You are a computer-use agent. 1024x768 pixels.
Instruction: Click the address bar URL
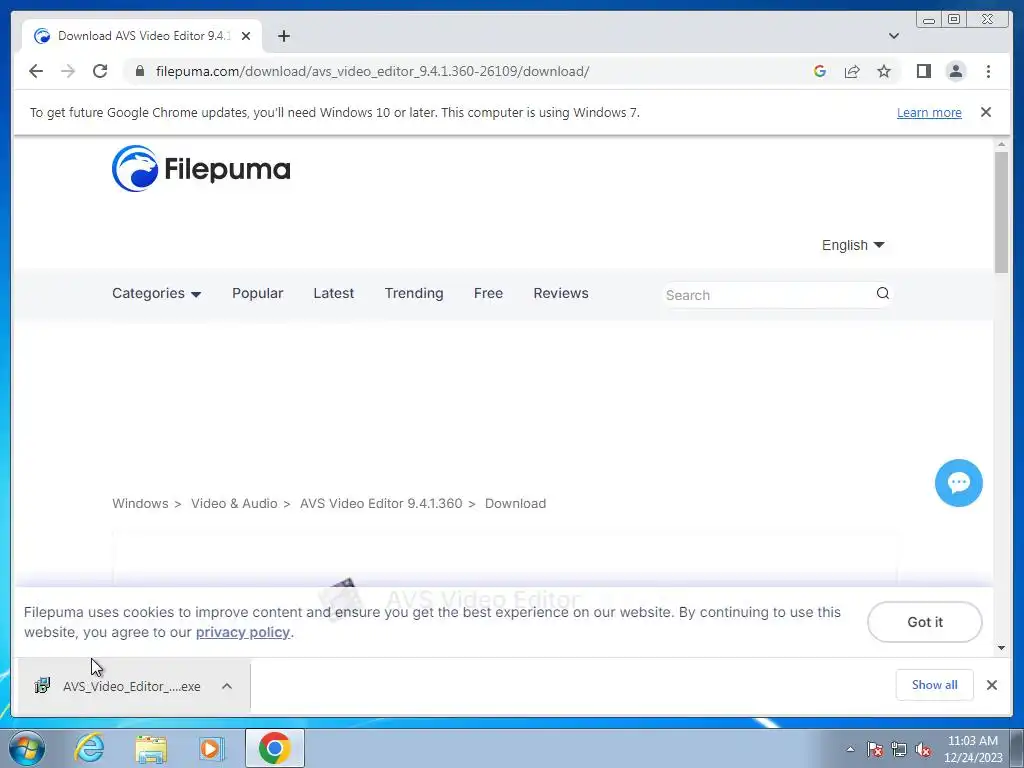pos(372,71)
